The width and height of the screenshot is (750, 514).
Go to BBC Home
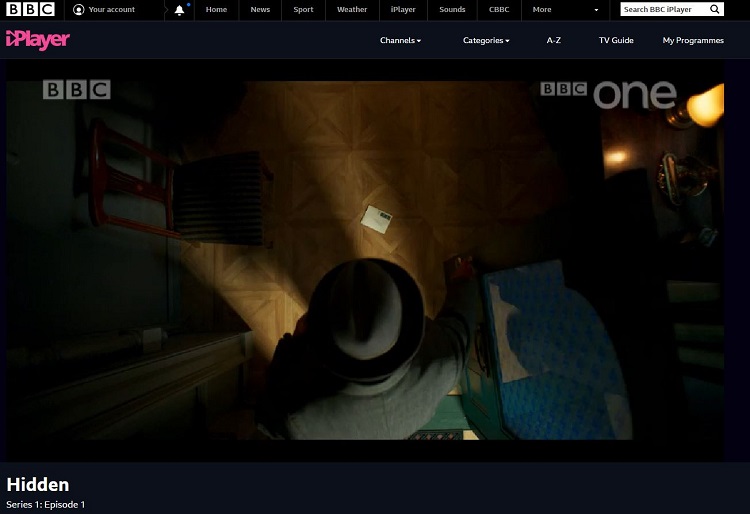pos(216,10)
